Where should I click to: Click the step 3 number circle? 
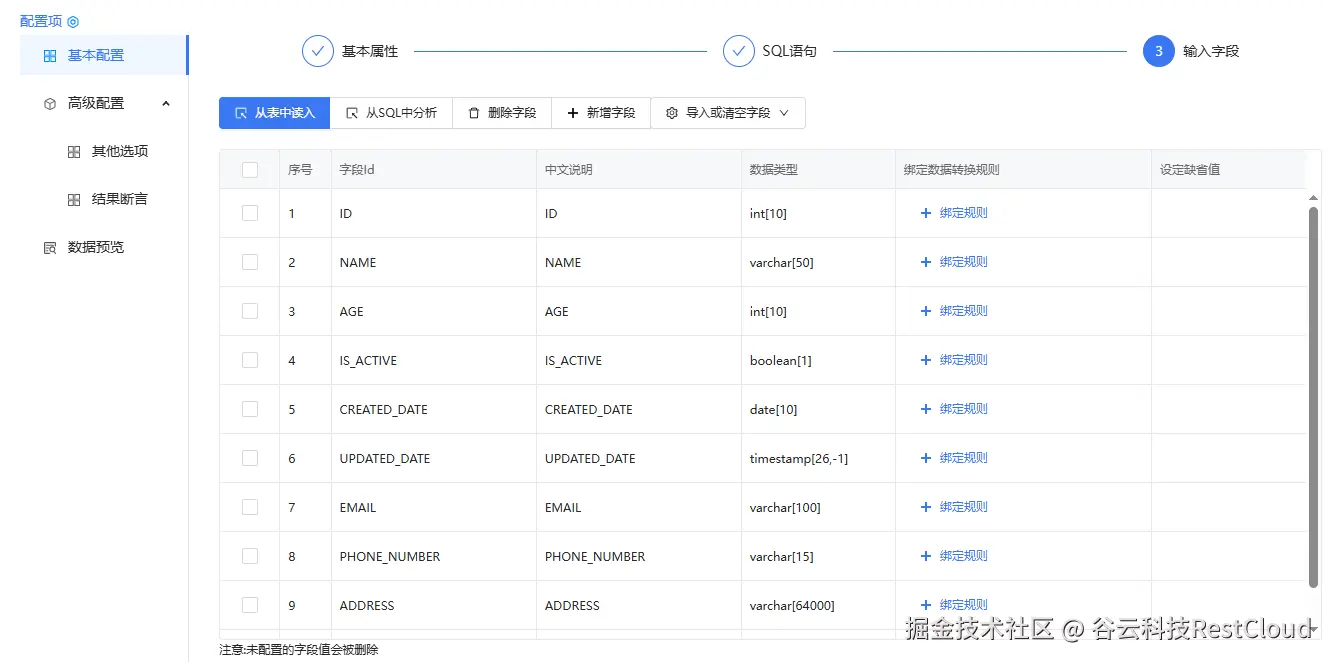pos(1159,51)
